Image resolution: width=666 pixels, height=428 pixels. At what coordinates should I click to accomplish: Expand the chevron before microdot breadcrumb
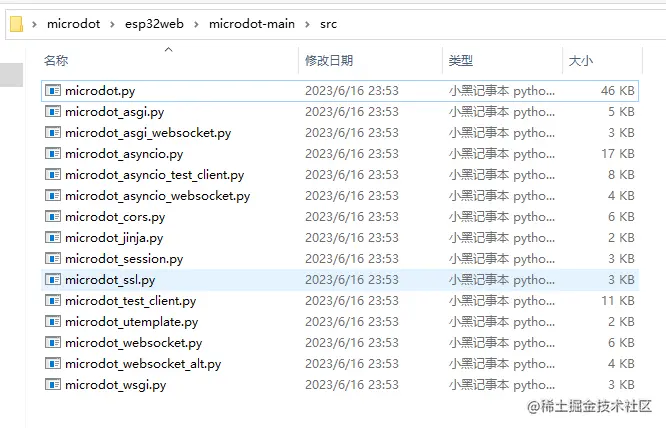tap(34, 24)
